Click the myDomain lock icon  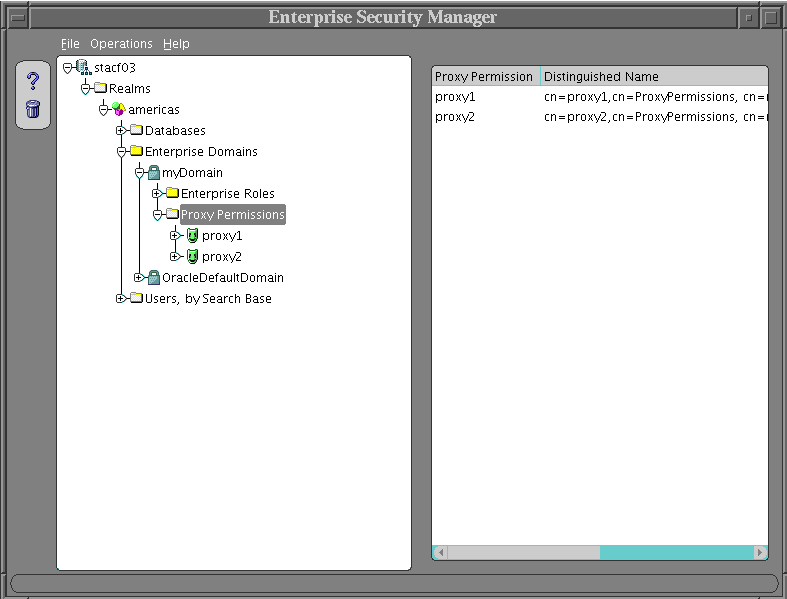(x=154, y=173)
